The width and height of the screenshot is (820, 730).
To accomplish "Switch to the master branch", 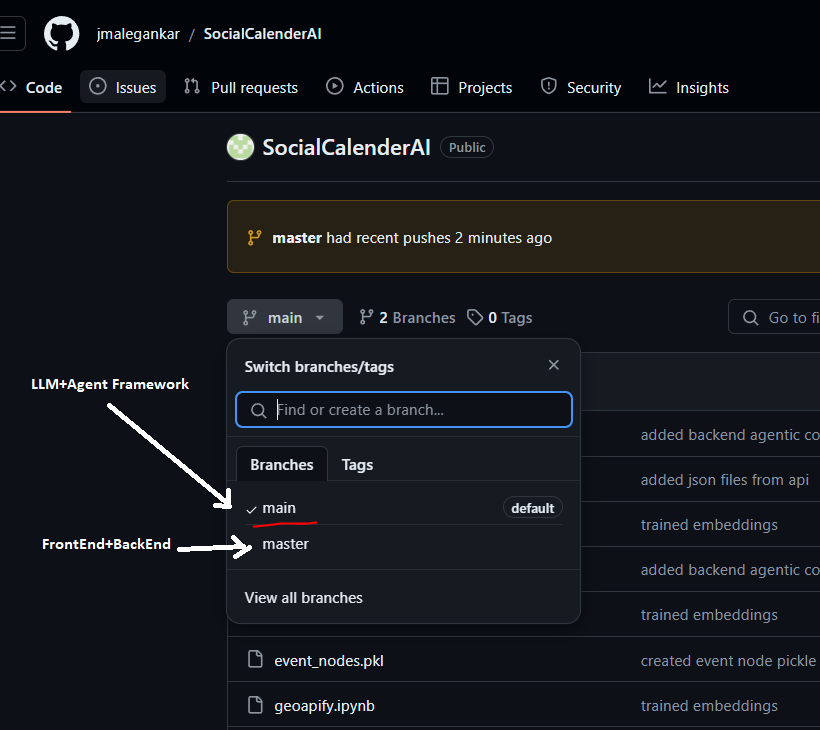I will click(x=404, y=544).
